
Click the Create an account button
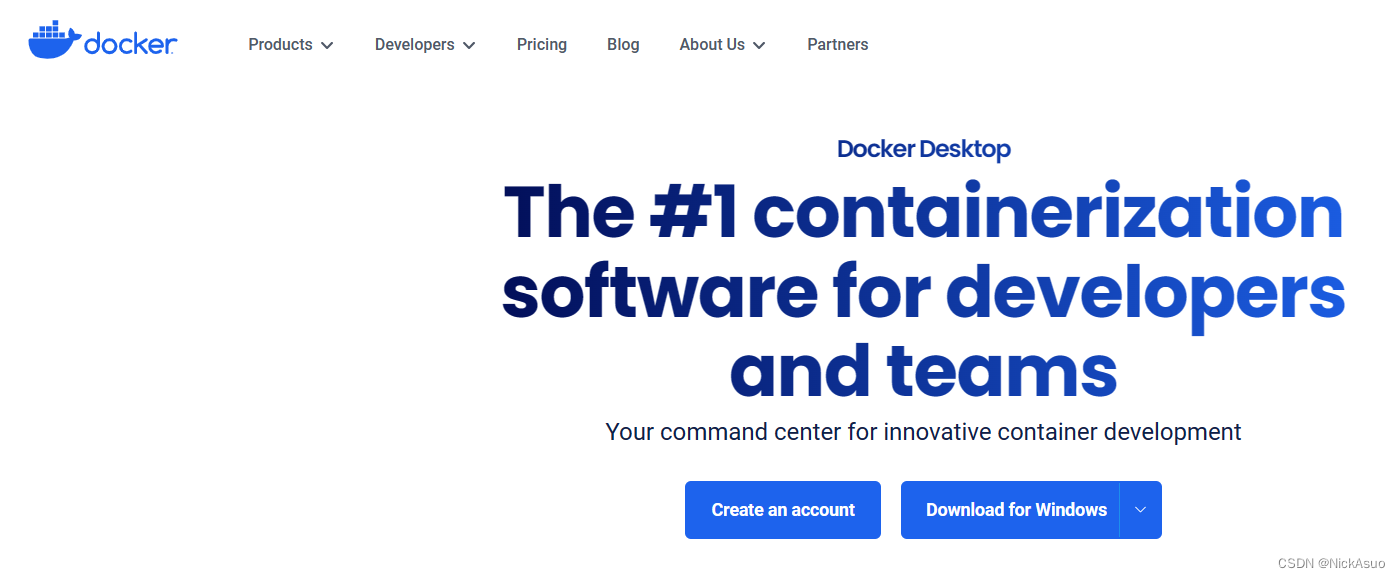783,510
